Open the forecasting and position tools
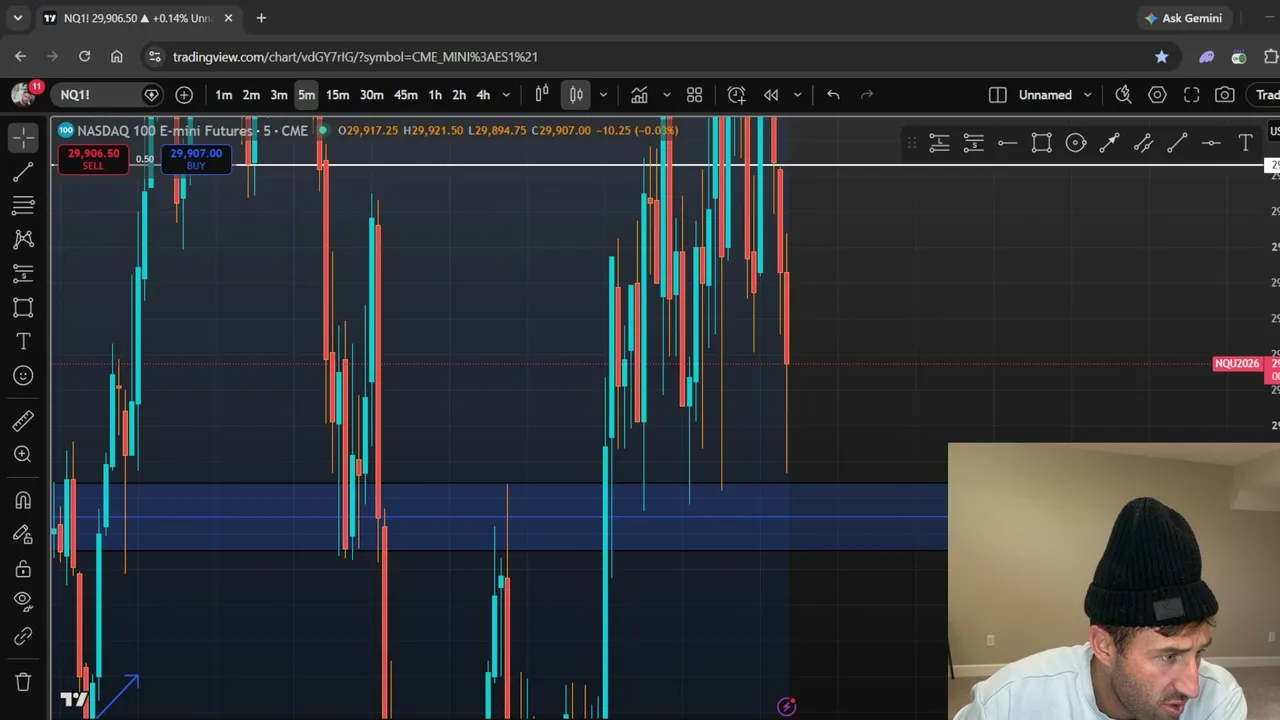1280x720 pixels. (x=23, y=273)
